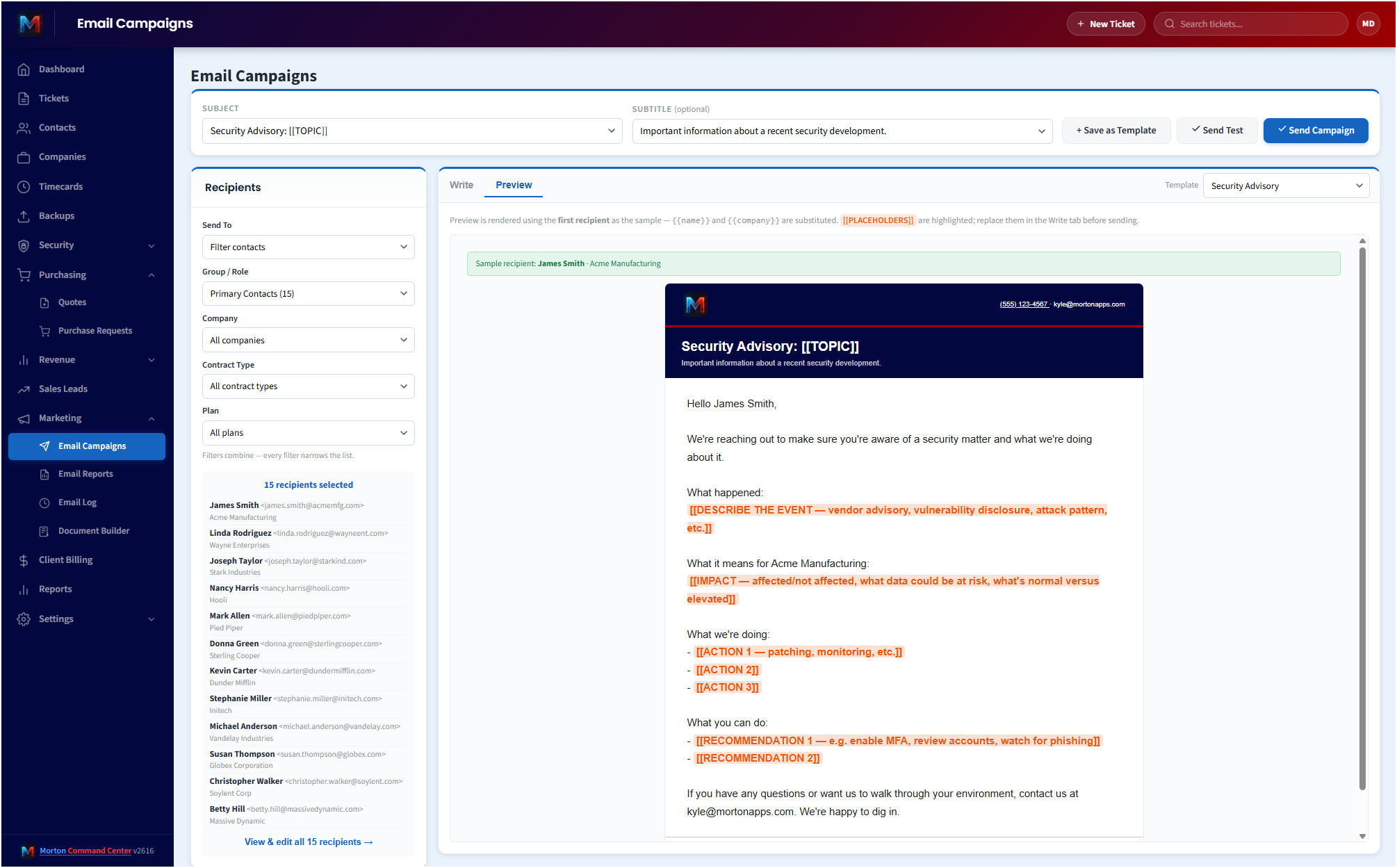Click the Purchasing cart icon
The height and width of the screenshot is (868, 1397).
24,275
